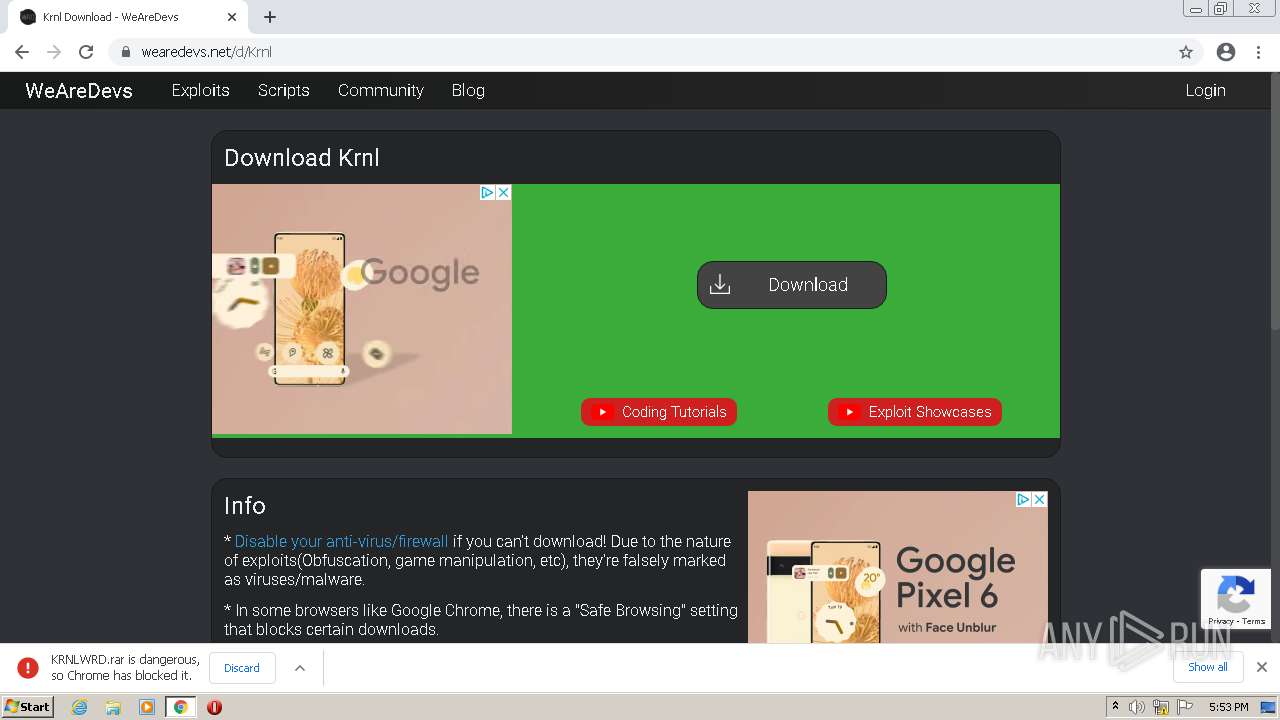Close the top Google ad with X icon
Image resolution: width=1280 pixels, height=720 pixels.
pyautogui.click(x=504, y=192)
